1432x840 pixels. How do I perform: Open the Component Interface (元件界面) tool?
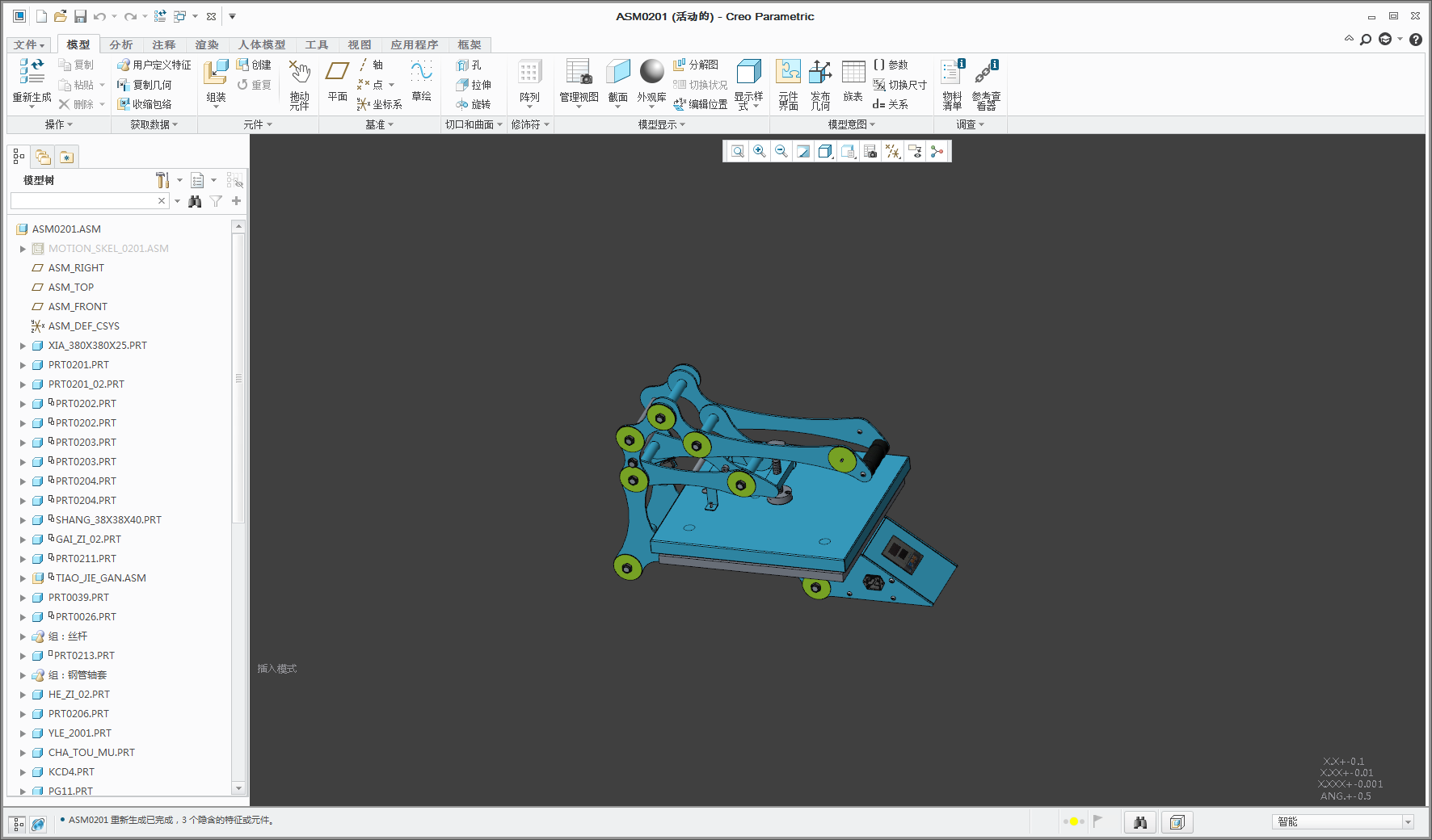788,71
